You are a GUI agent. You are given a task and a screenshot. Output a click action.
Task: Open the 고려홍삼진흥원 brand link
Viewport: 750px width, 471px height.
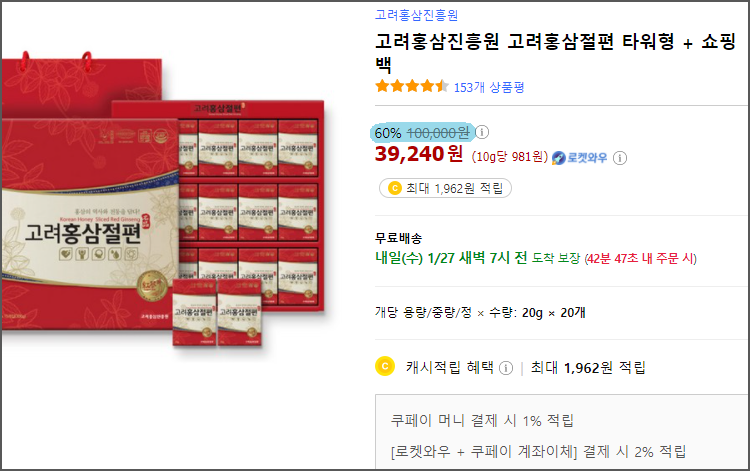click(x=416, y=15)
